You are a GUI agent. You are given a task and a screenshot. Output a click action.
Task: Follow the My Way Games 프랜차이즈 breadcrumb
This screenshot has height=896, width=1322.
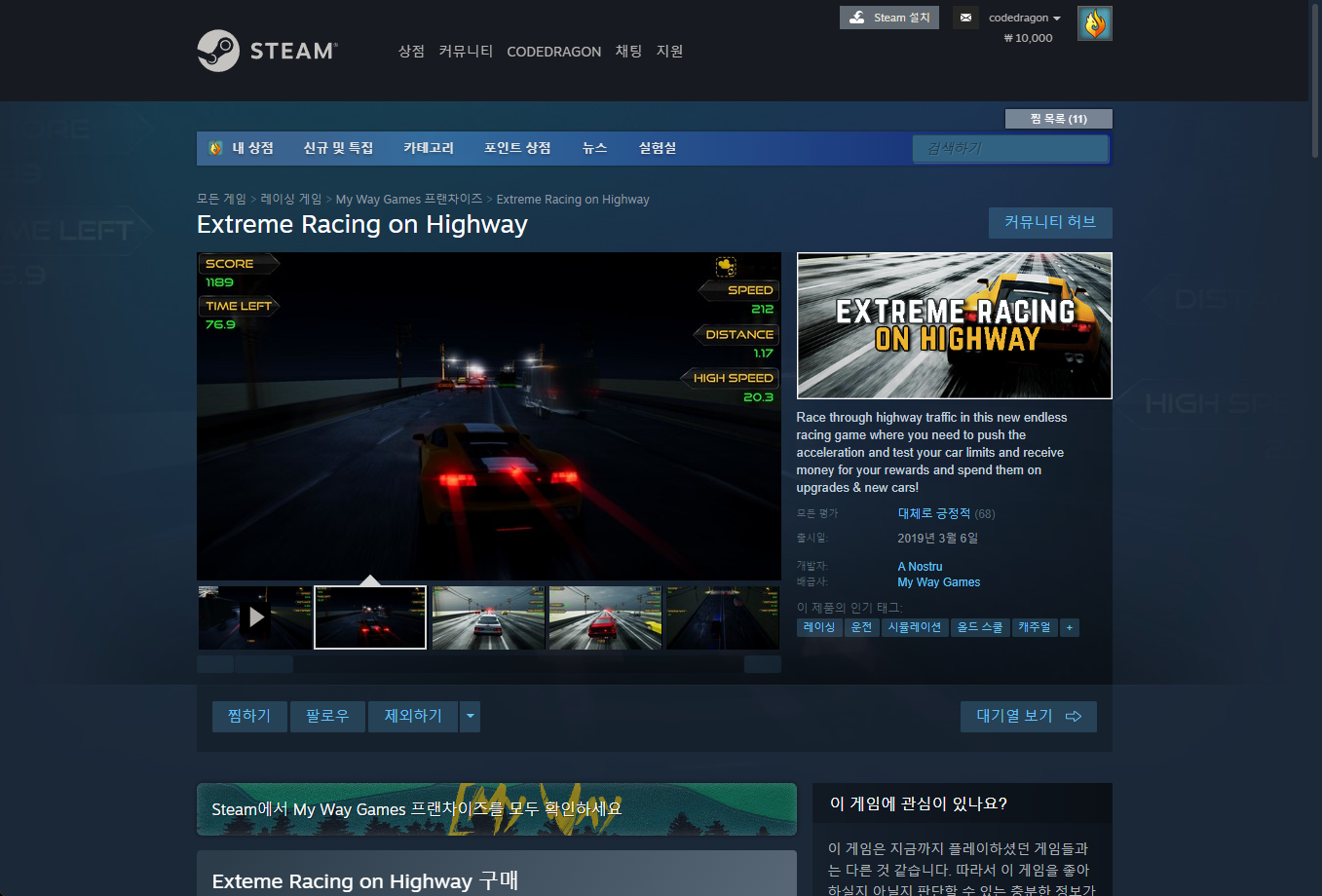(409, 199)
